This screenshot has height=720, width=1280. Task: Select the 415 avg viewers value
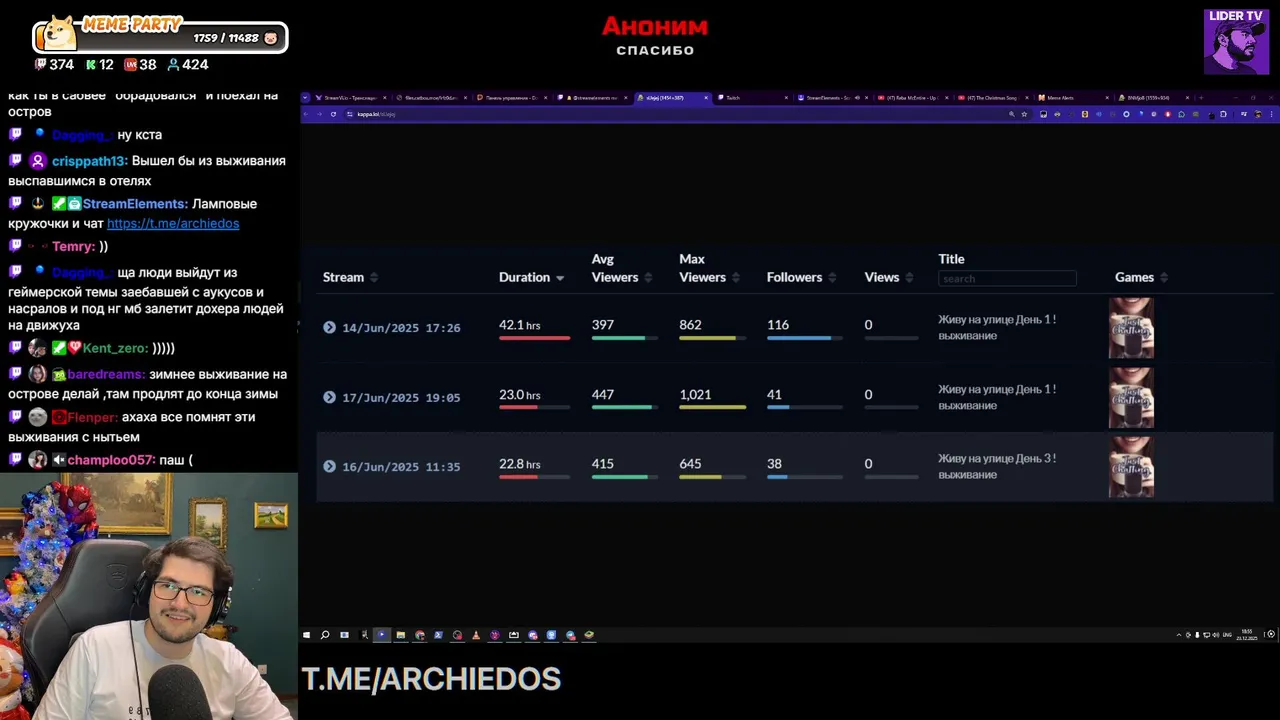tap(603, 464)
